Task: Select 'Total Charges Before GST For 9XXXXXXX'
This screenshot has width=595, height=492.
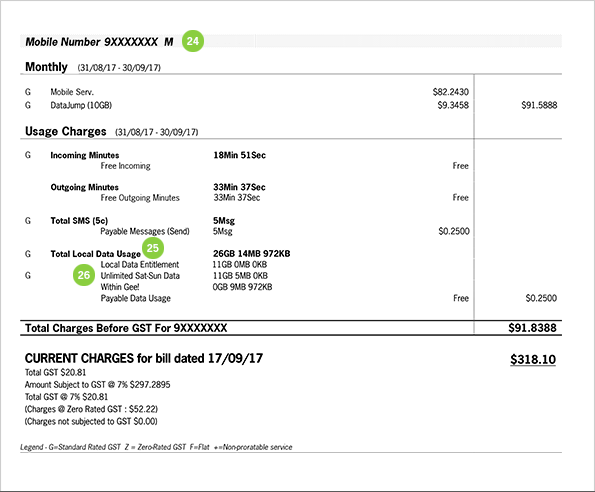Action: (126, 328)
